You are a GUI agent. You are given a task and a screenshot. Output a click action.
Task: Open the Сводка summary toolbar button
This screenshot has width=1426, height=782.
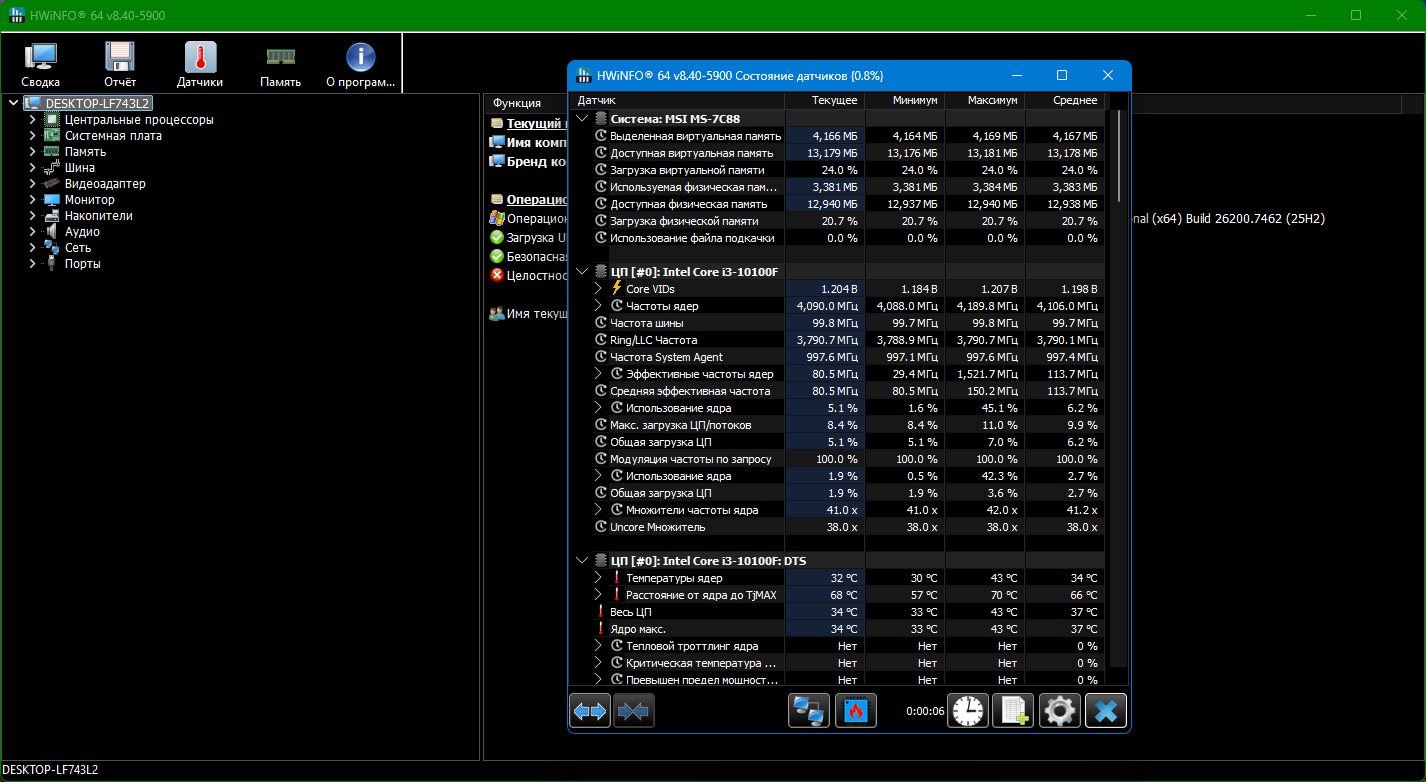pos(40,65)
